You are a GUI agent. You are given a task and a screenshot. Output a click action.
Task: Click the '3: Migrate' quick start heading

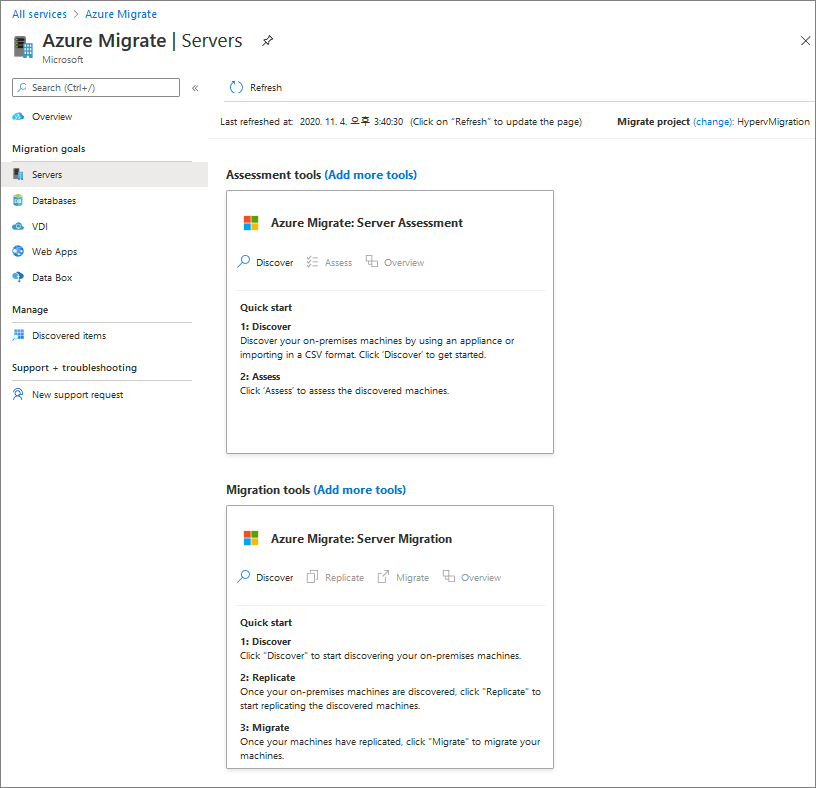(264, 728)
